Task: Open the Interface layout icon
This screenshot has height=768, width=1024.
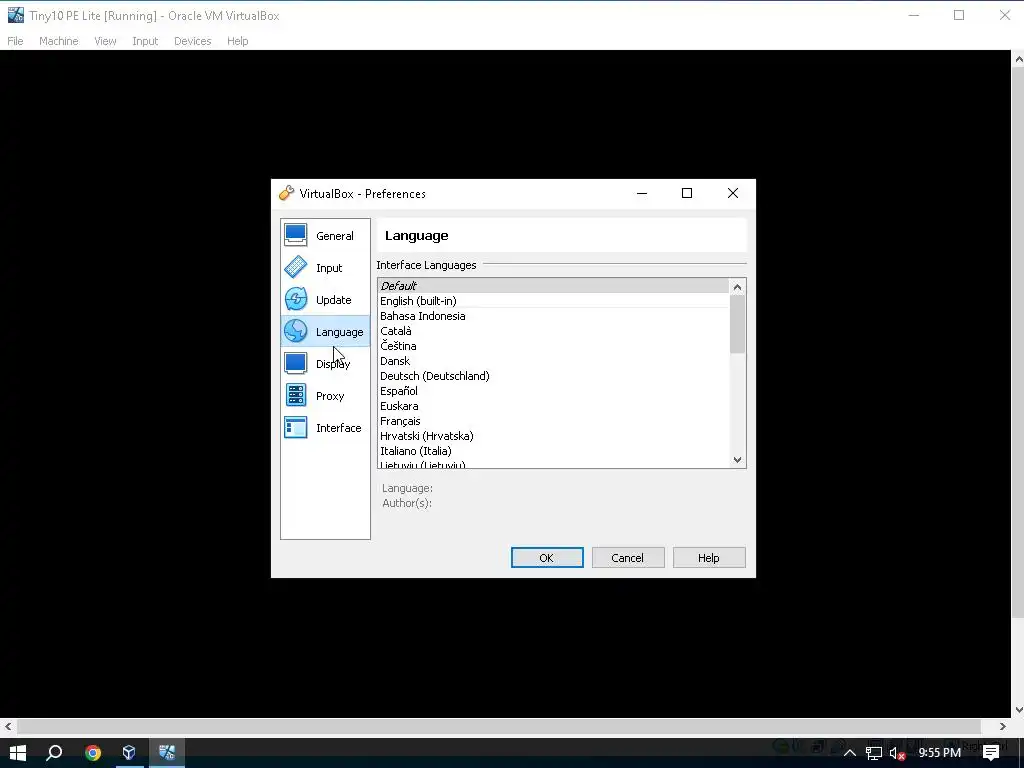Action: click(x=295, y=427)
